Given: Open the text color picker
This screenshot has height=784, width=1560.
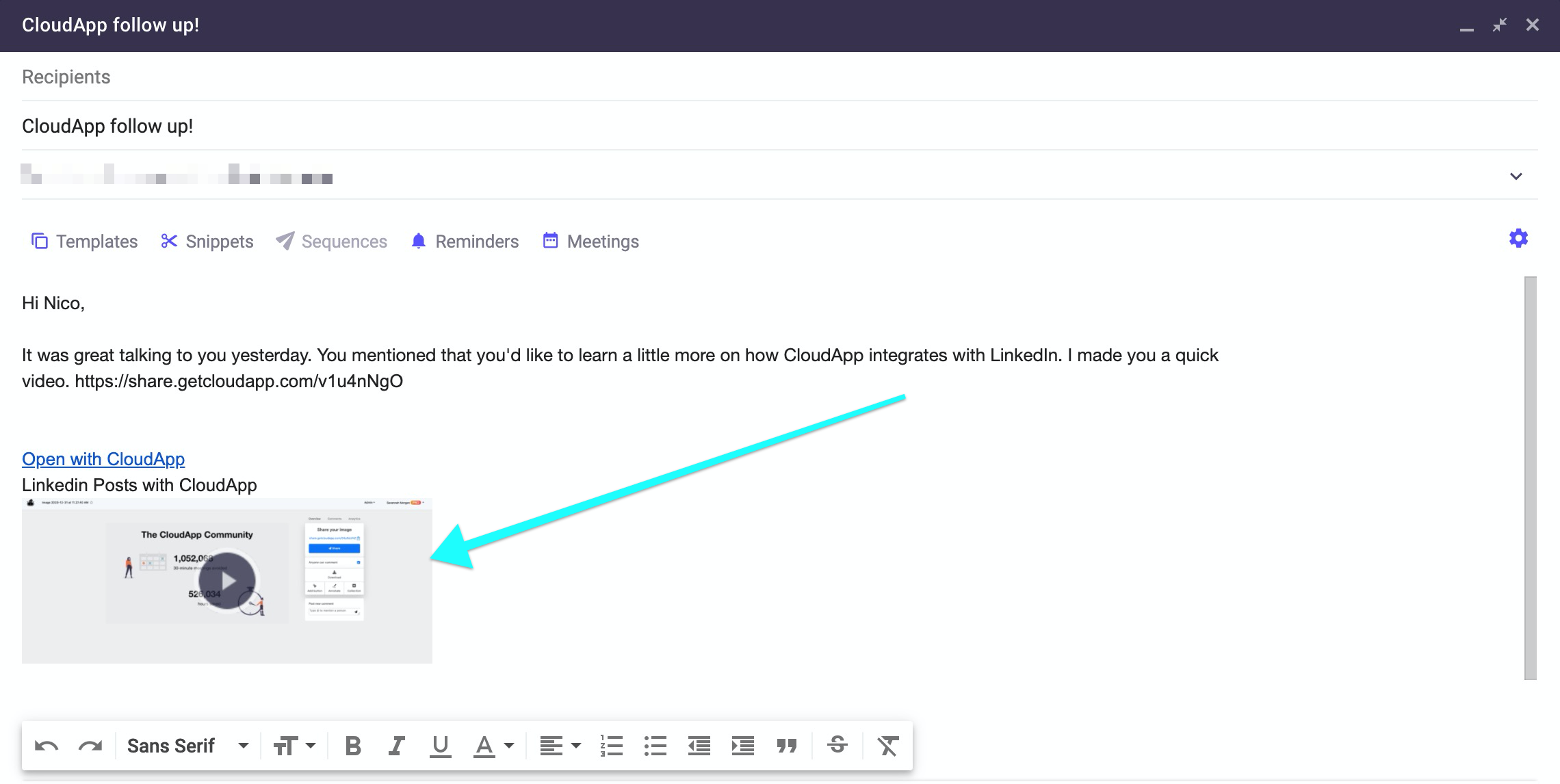Looking at the screenshot, I should coord(493,746).
